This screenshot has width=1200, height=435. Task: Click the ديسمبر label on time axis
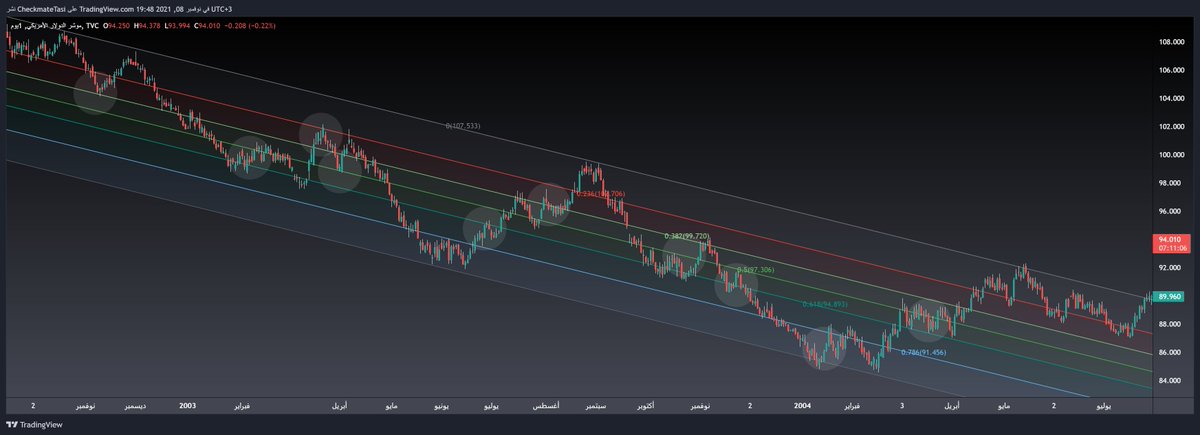[134, 407]
